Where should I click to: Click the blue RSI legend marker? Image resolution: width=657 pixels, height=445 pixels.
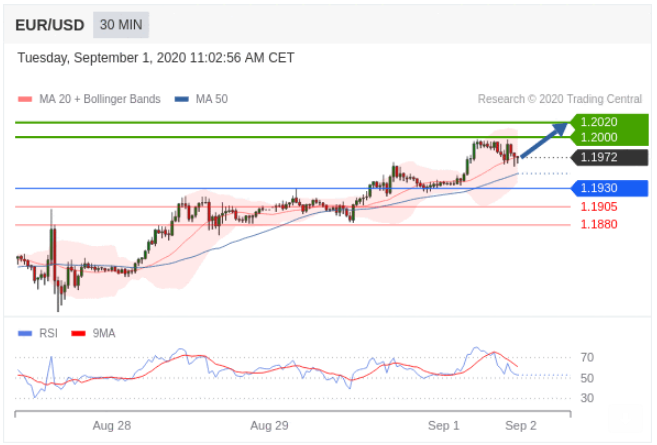(24, 333)
